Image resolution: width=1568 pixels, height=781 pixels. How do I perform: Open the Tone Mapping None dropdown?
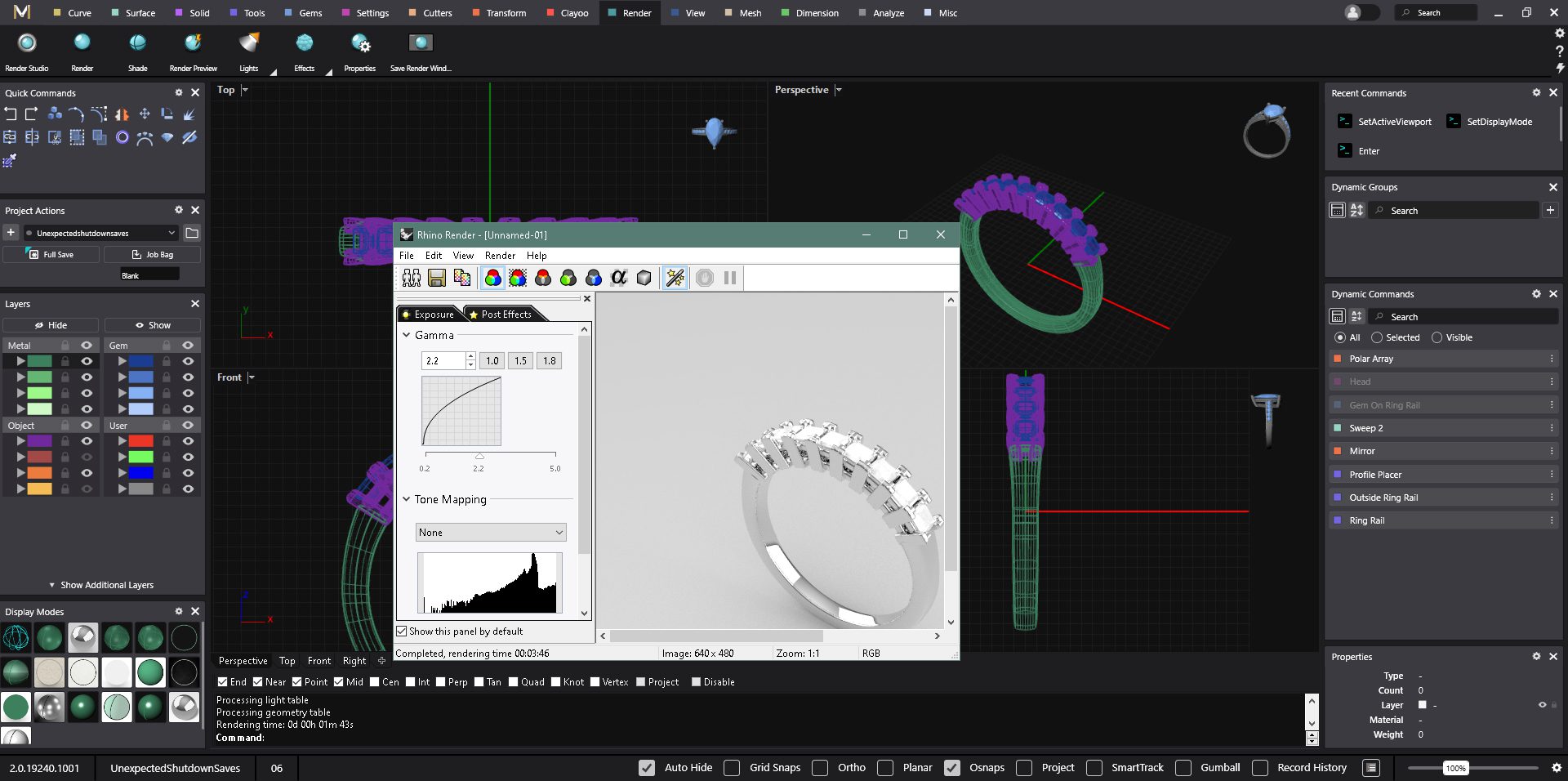491,533
